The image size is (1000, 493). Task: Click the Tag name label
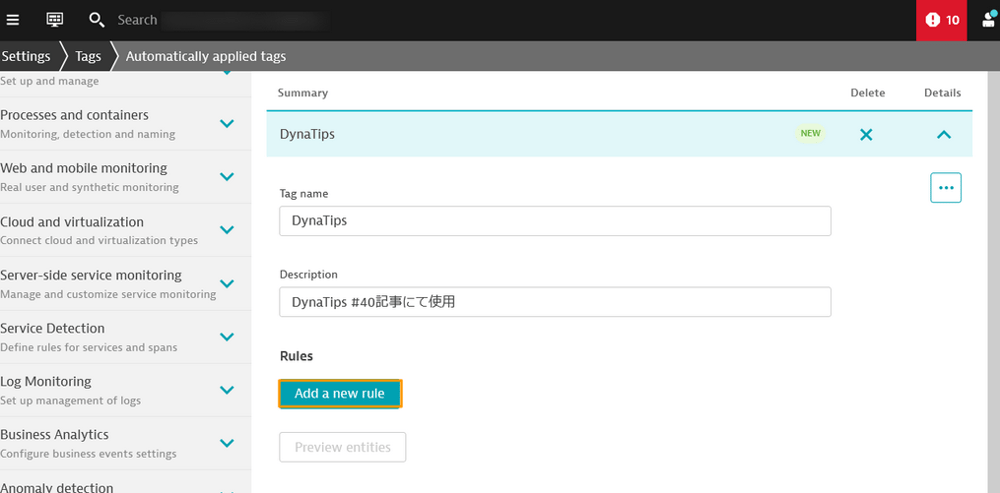coord(304,193)
